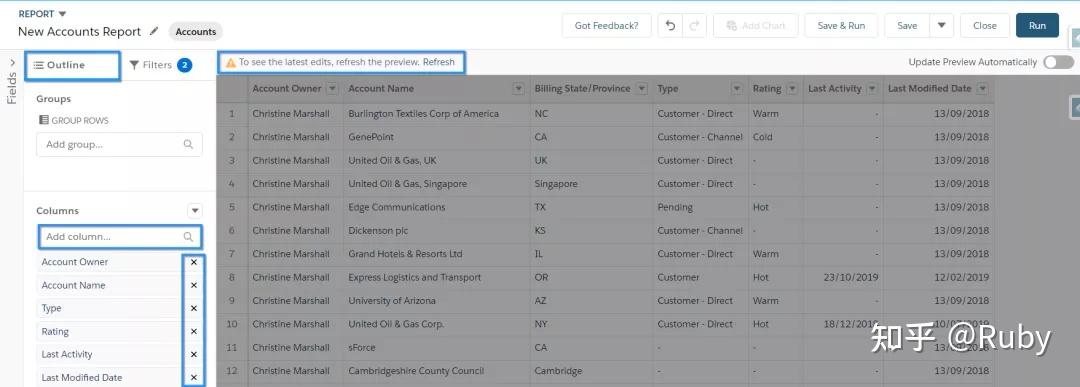
Task: Open Type column header dropdown
Action: (x=737, y=88)
